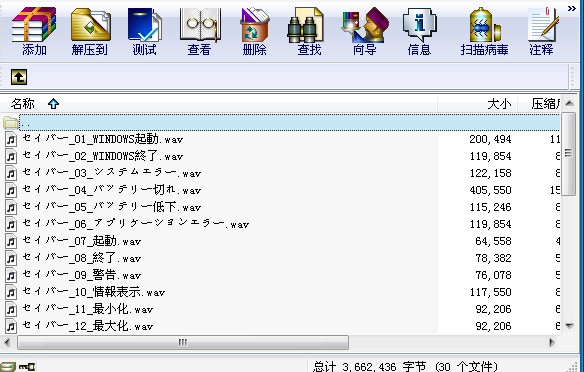Click the vertical scrollbar down arrow
Viewport: 584px width, 372px height.
(x=569, y=326)
